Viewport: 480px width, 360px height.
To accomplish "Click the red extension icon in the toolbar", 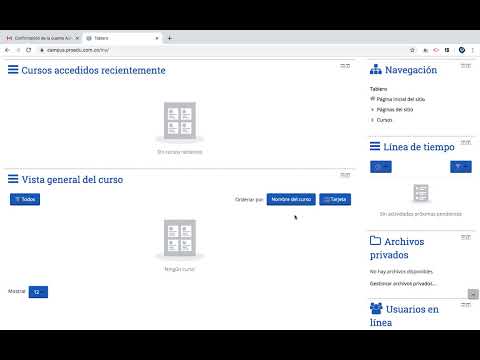I will coord(436,50).
